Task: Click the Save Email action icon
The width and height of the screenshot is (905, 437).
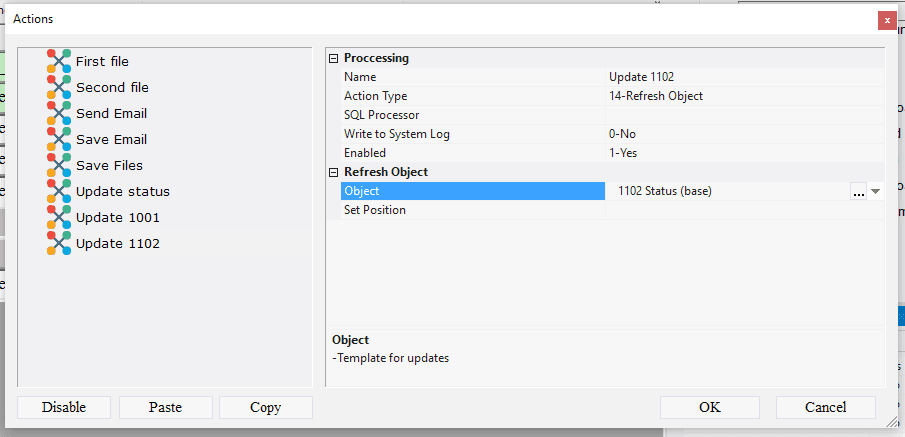Action: [59, 140]
